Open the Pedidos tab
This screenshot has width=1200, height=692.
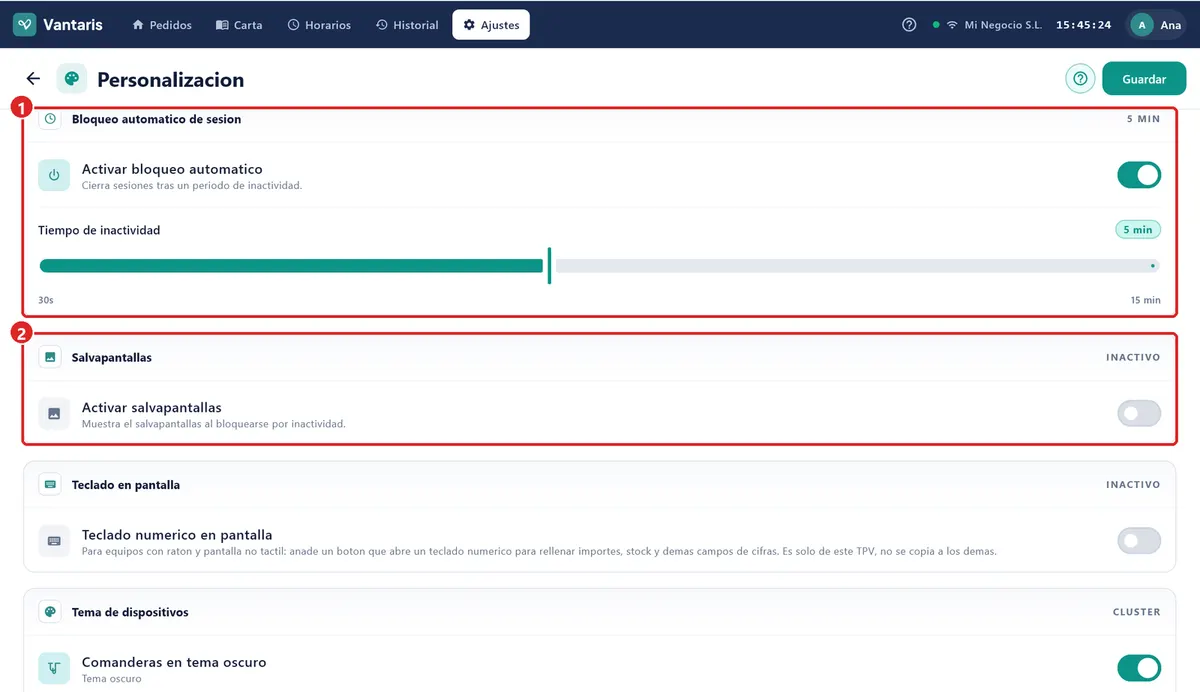[162, 25]
